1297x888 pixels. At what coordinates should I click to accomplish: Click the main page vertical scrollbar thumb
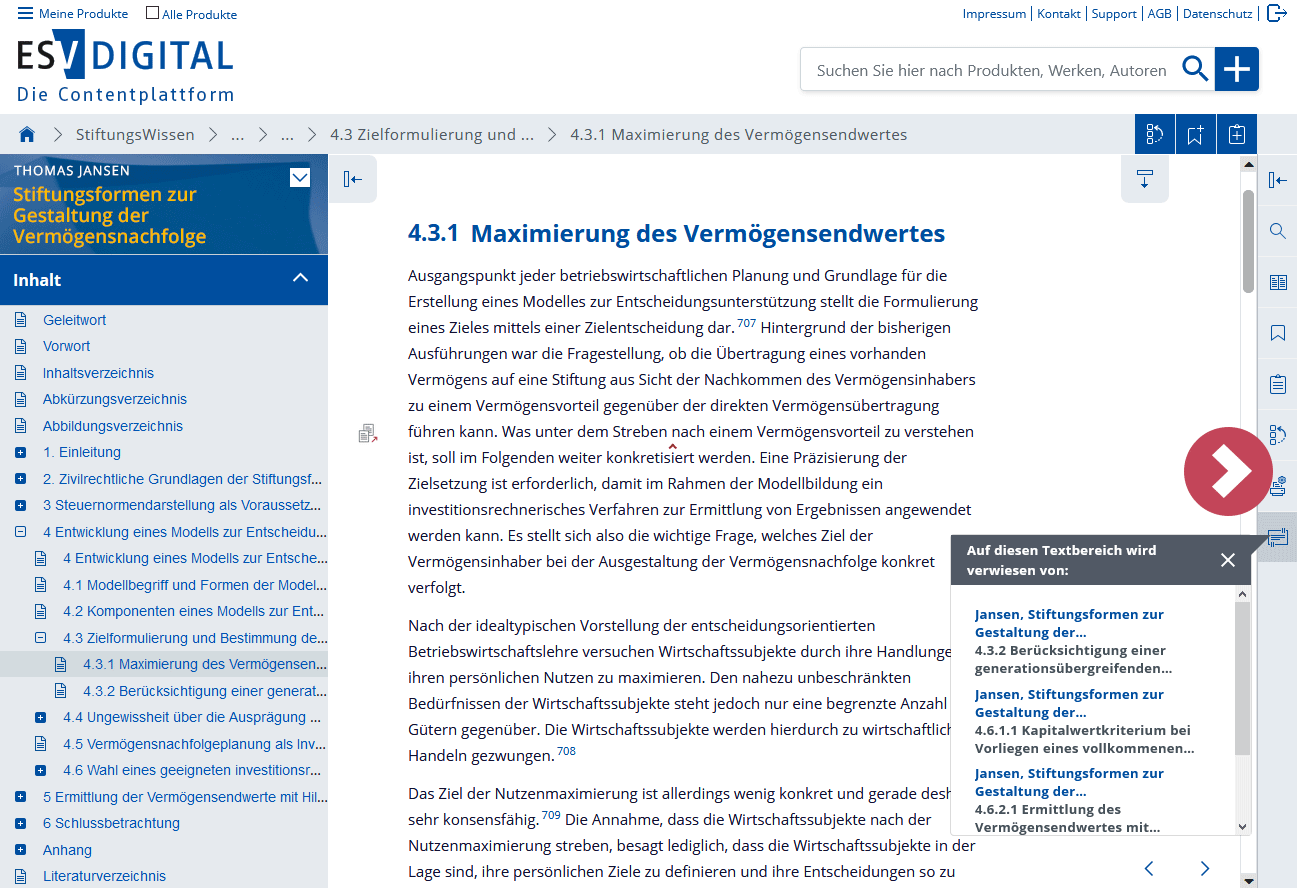click(1248, 242)
